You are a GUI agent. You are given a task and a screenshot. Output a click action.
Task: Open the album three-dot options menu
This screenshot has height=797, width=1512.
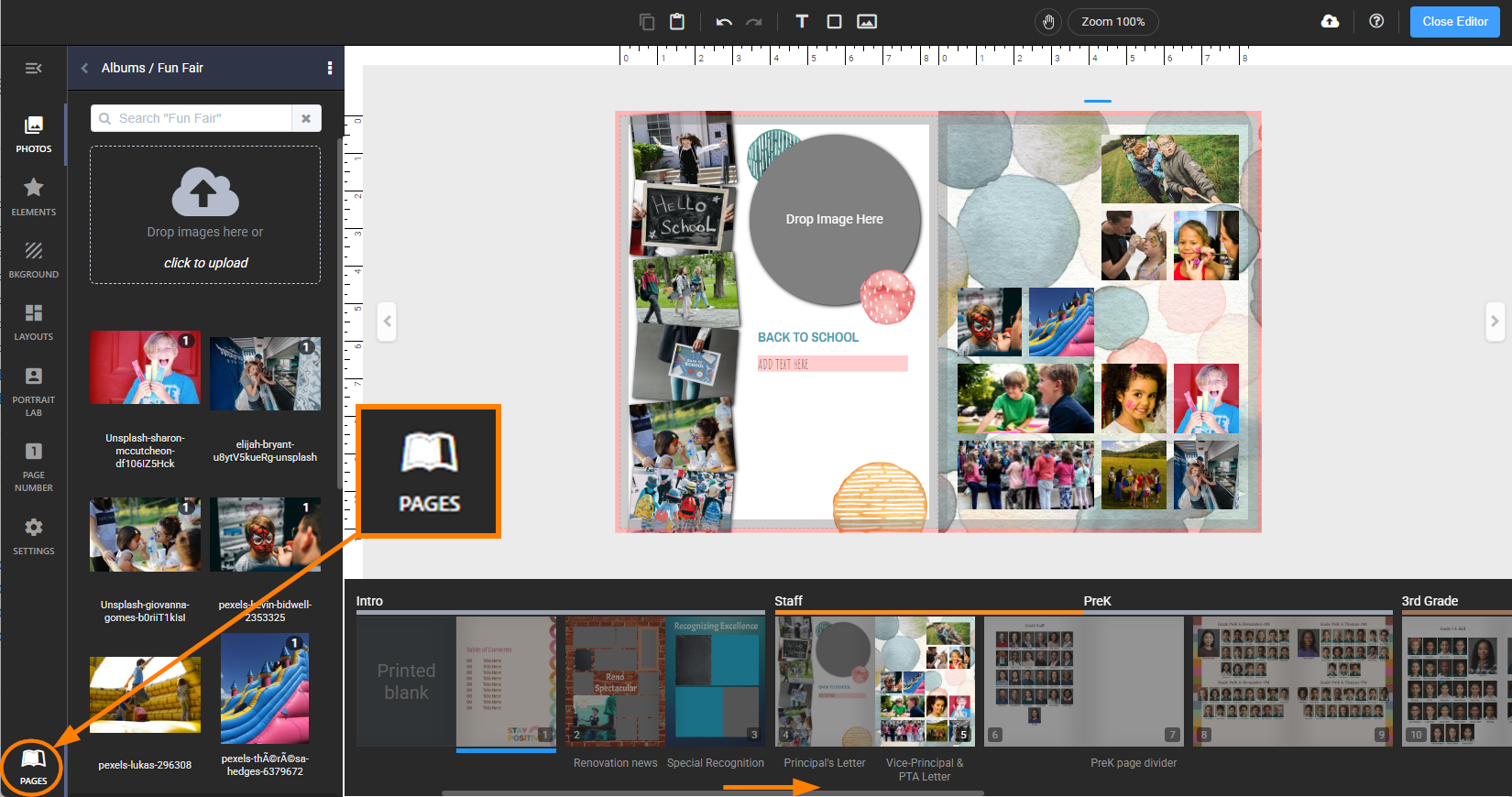click(330, 68)
